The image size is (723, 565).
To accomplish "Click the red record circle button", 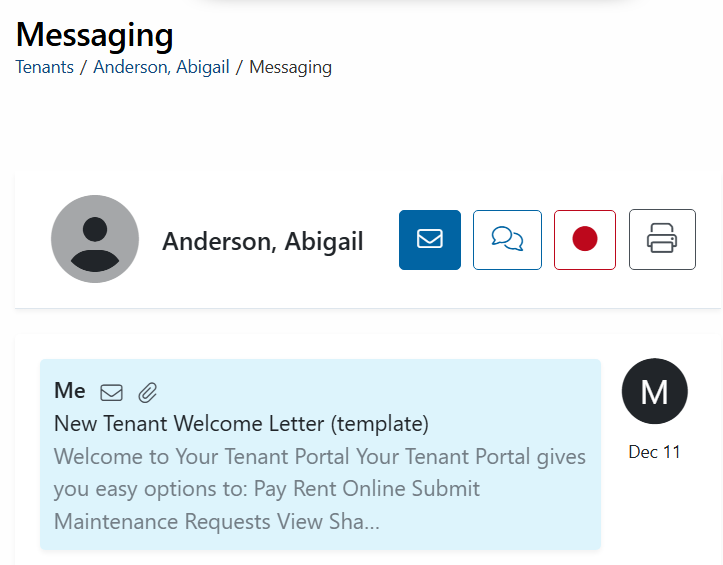I will pos(585,240).
